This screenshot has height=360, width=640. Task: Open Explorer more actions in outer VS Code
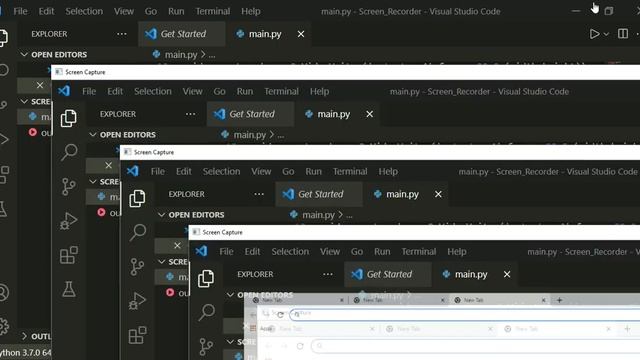(122, 34)
